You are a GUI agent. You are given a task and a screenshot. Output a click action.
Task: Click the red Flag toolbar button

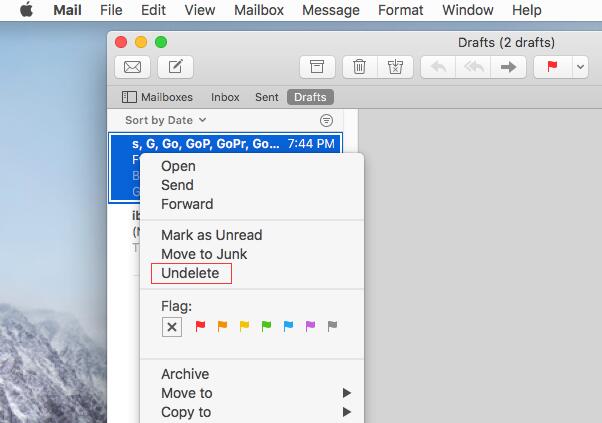coord(552,67)
